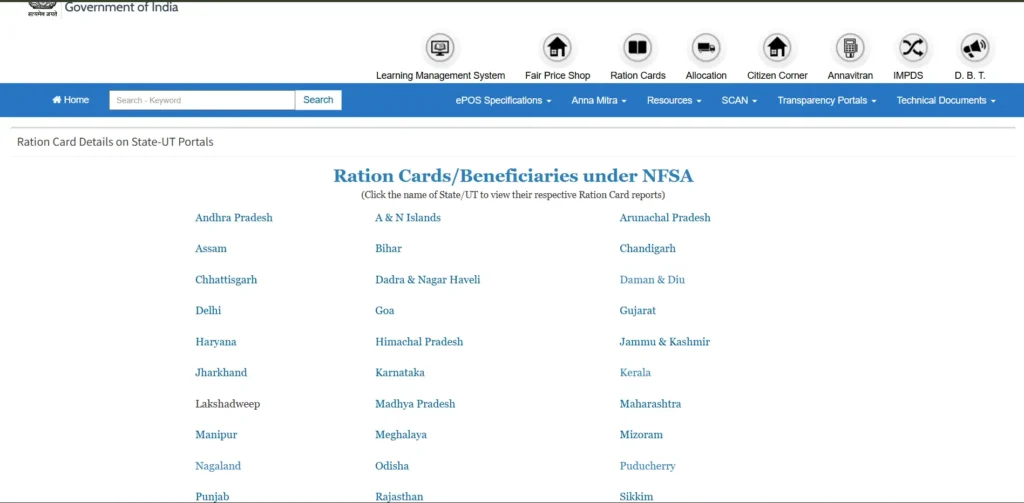The height and width of the screenshot is (503, 1024).
Task: Select the Allocation truck icon
Action: [706, 48]
